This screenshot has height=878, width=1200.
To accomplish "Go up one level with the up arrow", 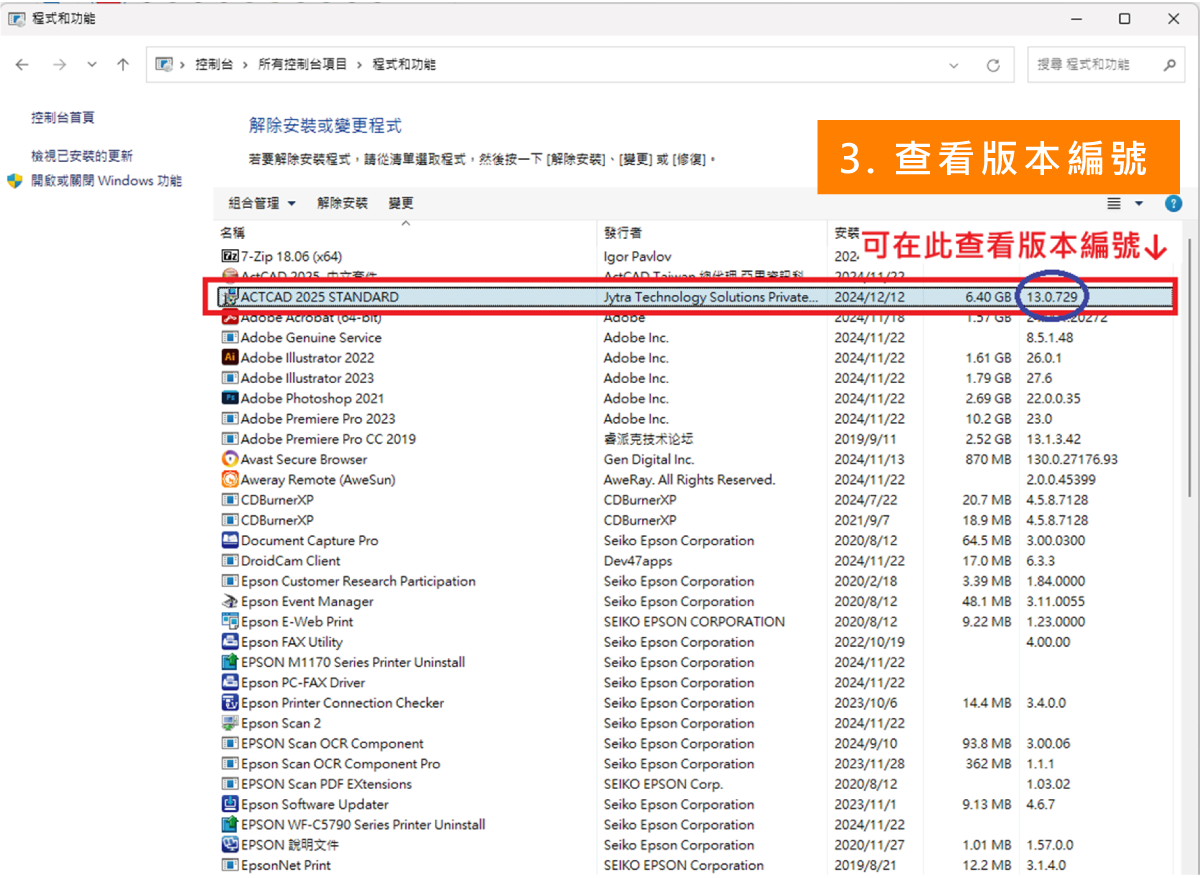I will (123, 65).
